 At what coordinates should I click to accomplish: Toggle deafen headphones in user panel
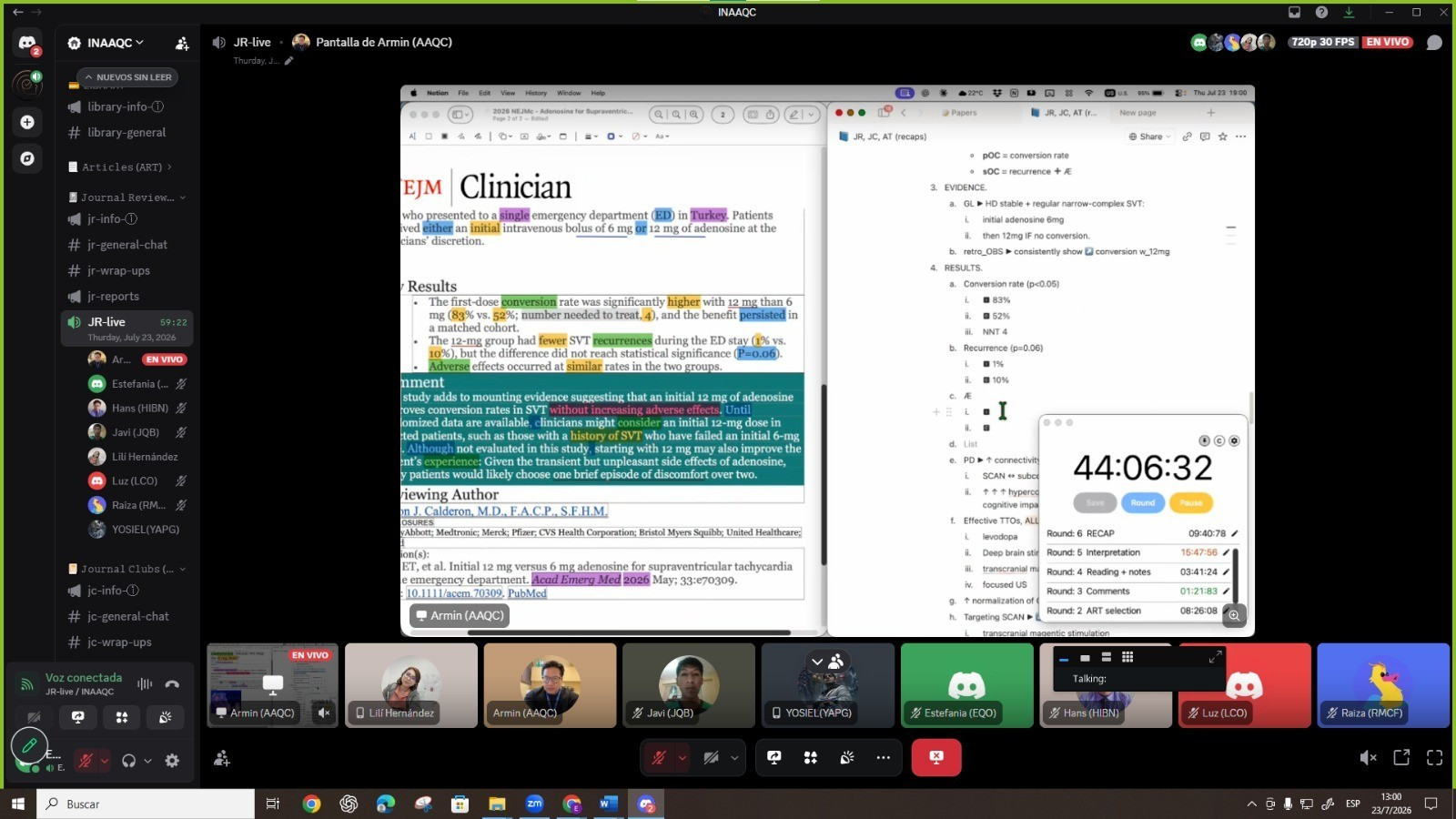point(128,761)
